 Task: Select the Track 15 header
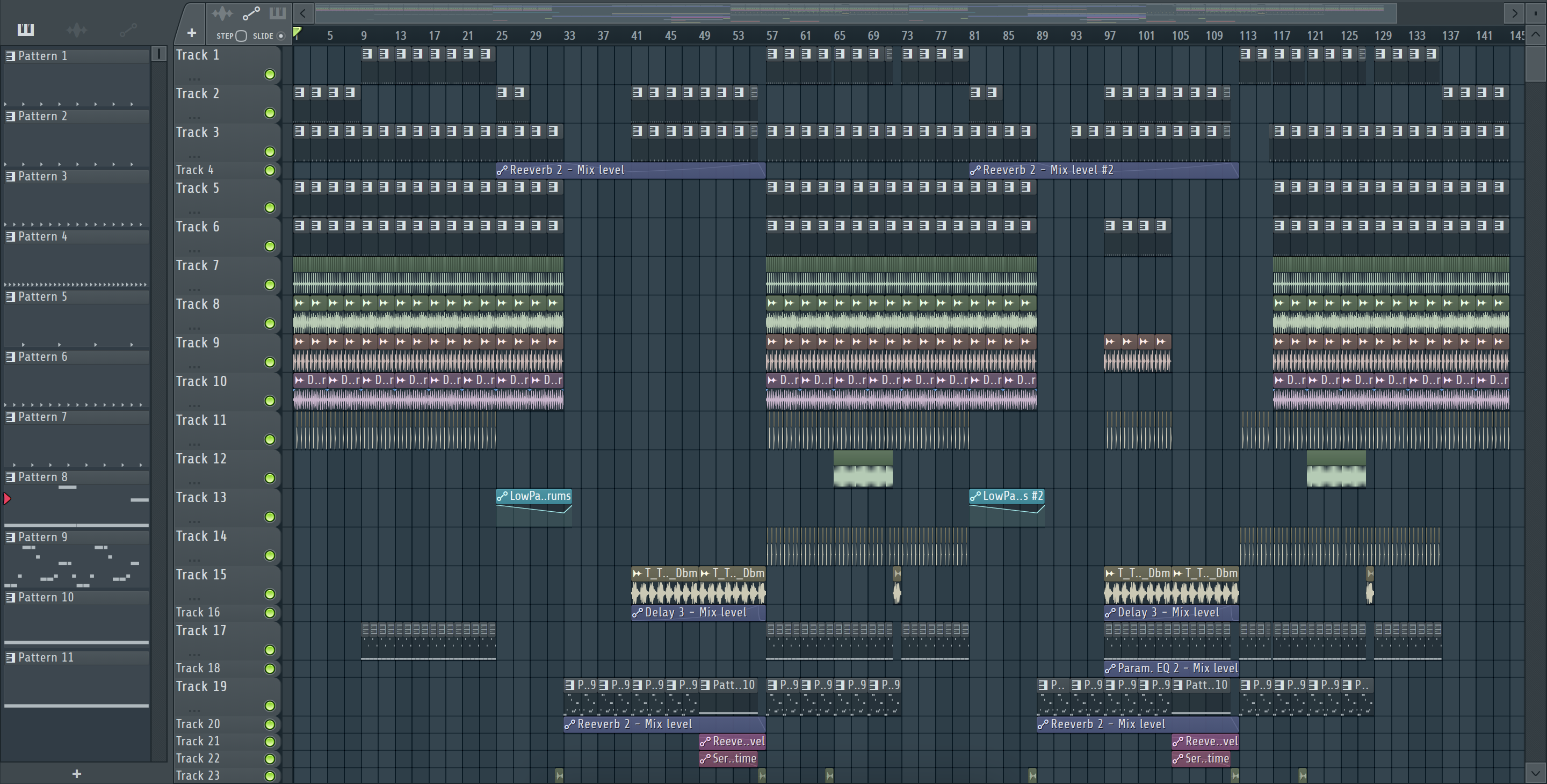point(227,585)
